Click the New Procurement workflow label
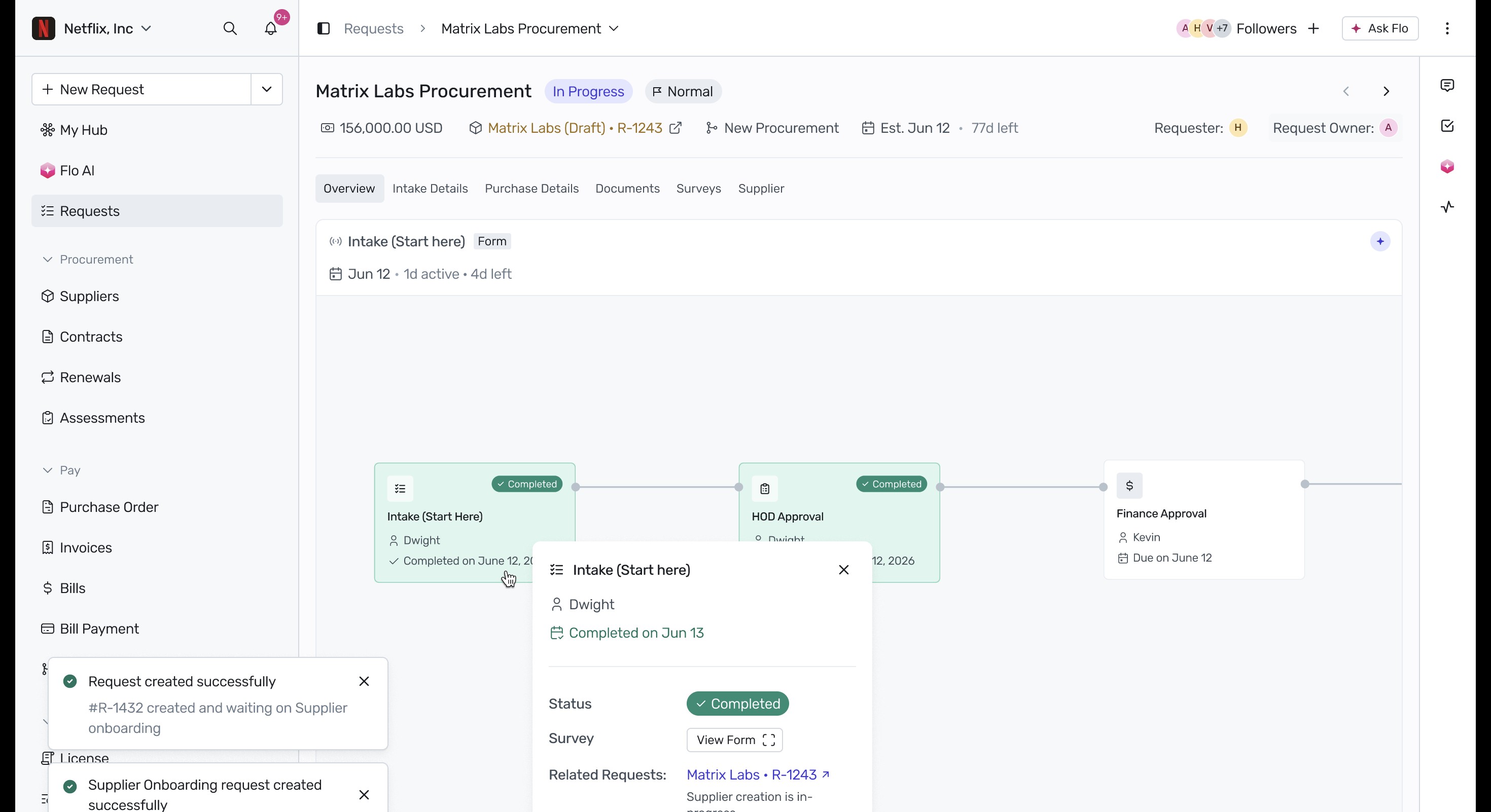The height and width of the screenshot is (812, 1491). [781, 128]
